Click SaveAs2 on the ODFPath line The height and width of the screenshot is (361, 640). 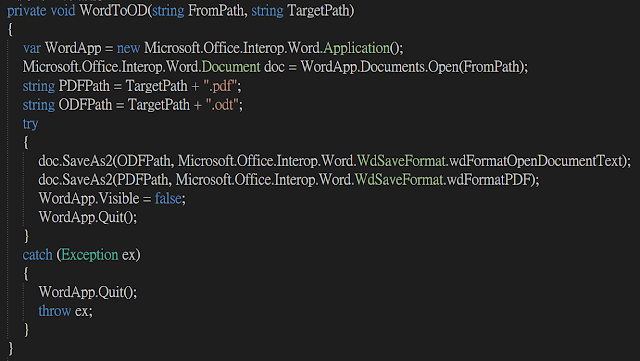click(87, 161)
